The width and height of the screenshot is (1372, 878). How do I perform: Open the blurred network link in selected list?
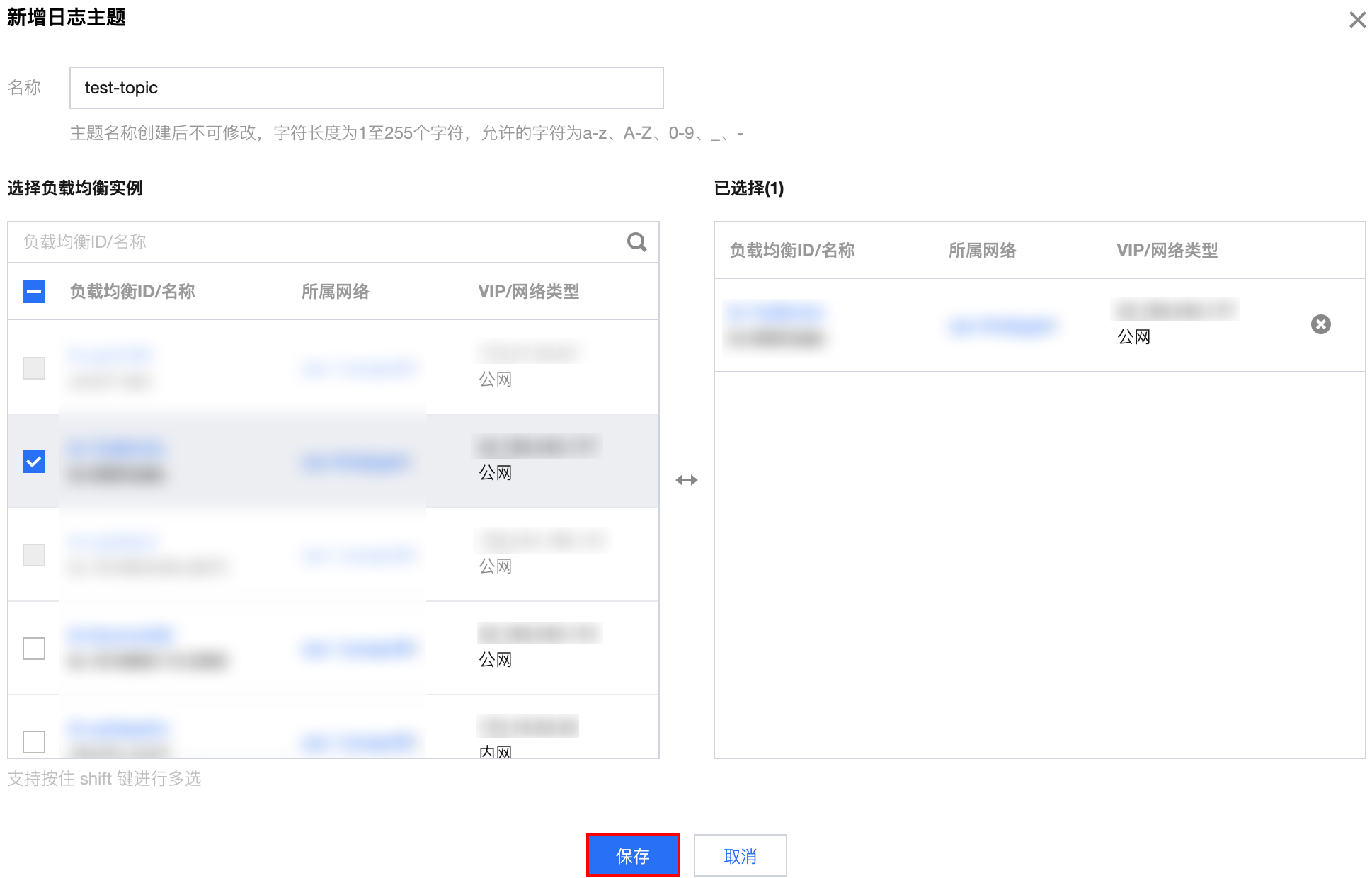click(1002, 326)
